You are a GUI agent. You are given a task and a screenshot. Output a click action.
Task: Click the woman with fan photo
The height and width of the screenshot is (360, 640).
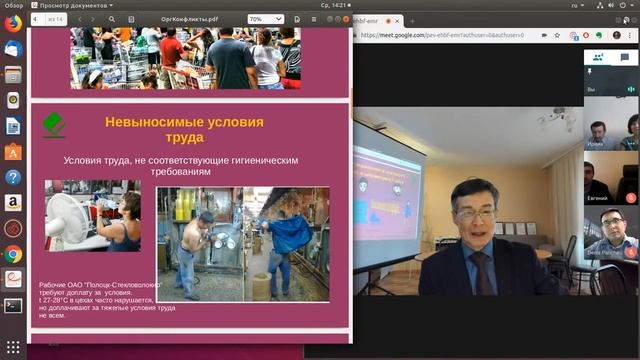(x=93, y=216)
